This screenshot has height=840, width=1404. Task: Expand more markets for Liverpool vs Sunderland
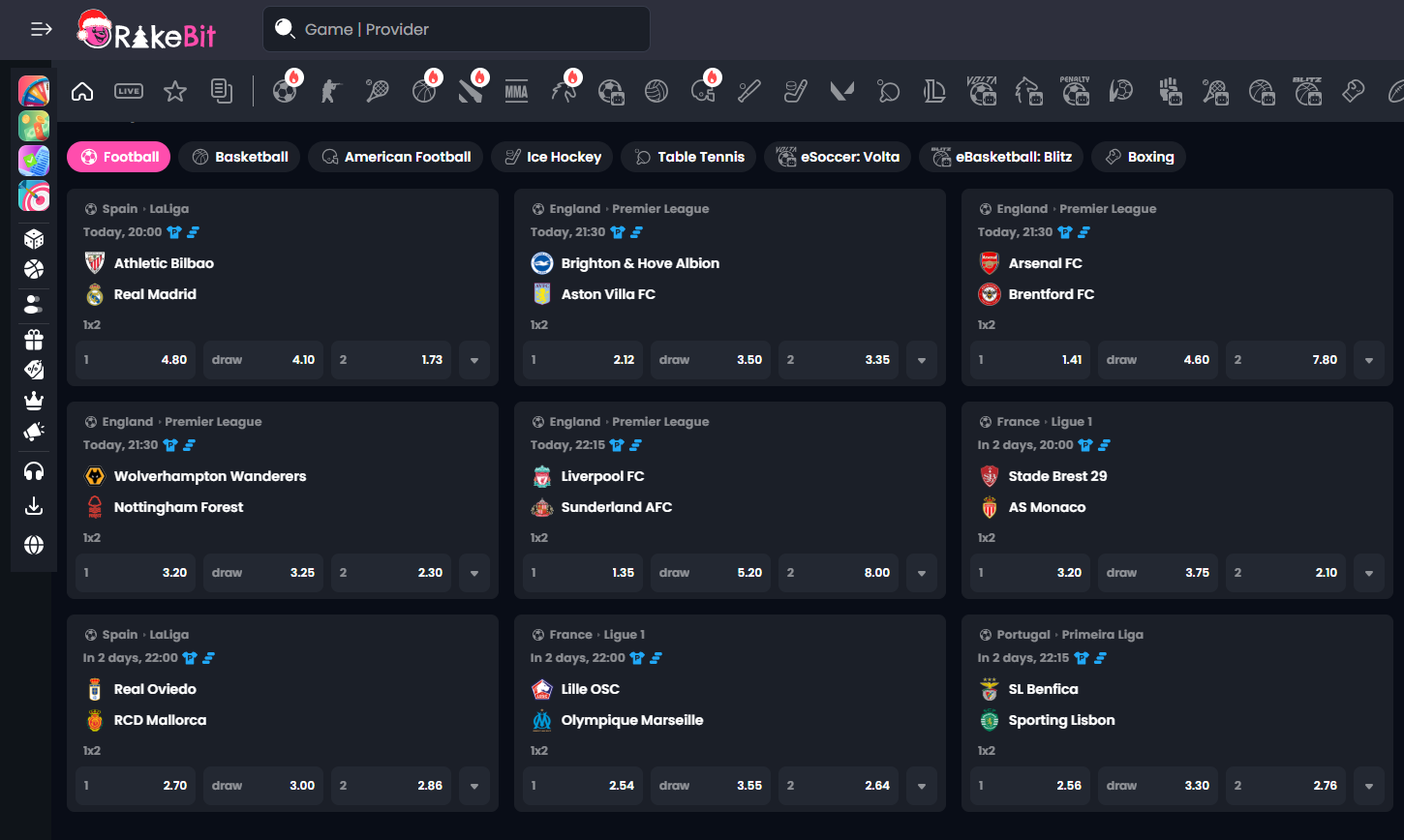pyautogui.click(x=922, y=573)
